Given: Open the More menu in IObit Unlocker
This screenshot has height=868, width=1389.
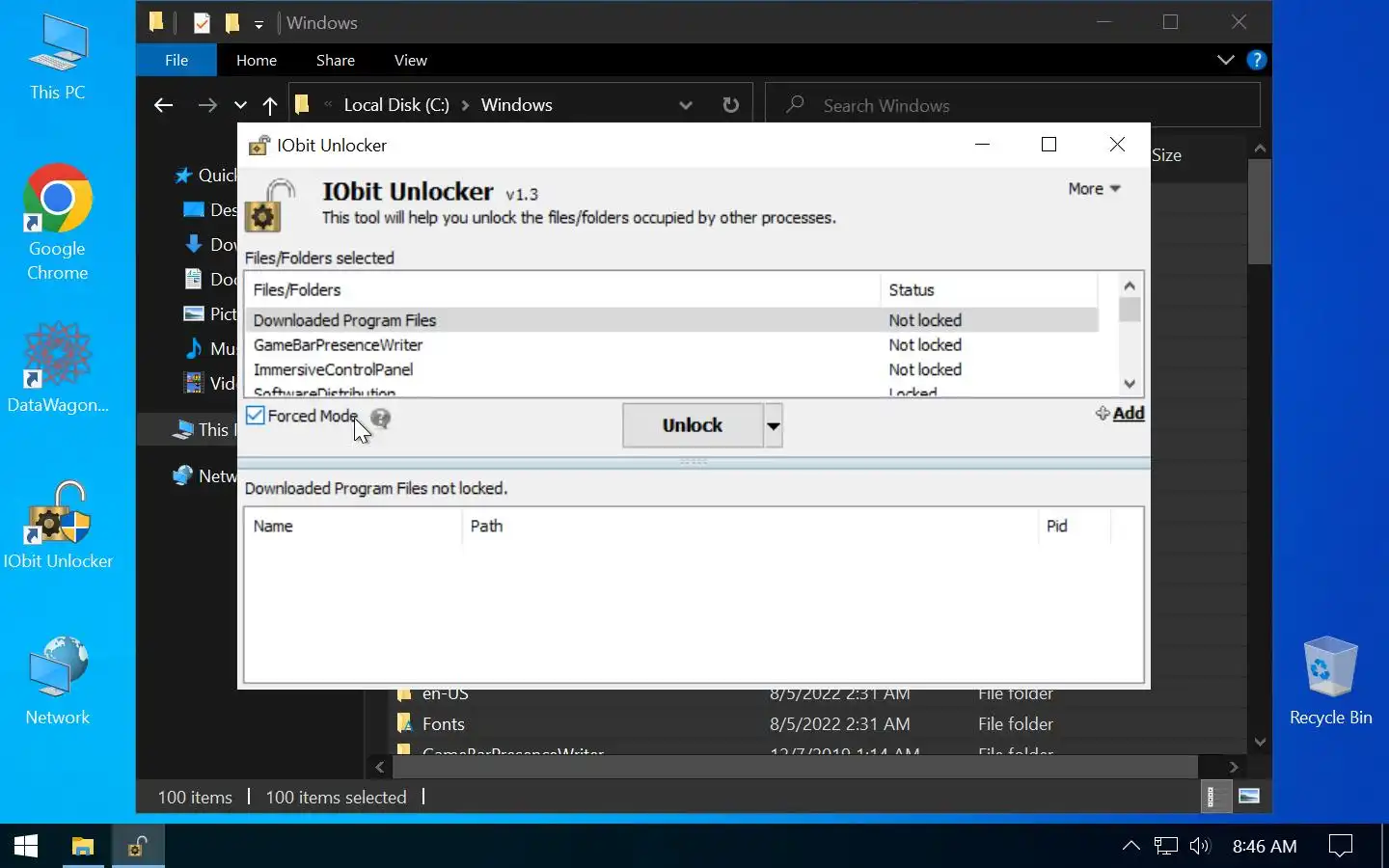Looking at the screenshot, I should pyautogui.click(x=1094, y=189).
